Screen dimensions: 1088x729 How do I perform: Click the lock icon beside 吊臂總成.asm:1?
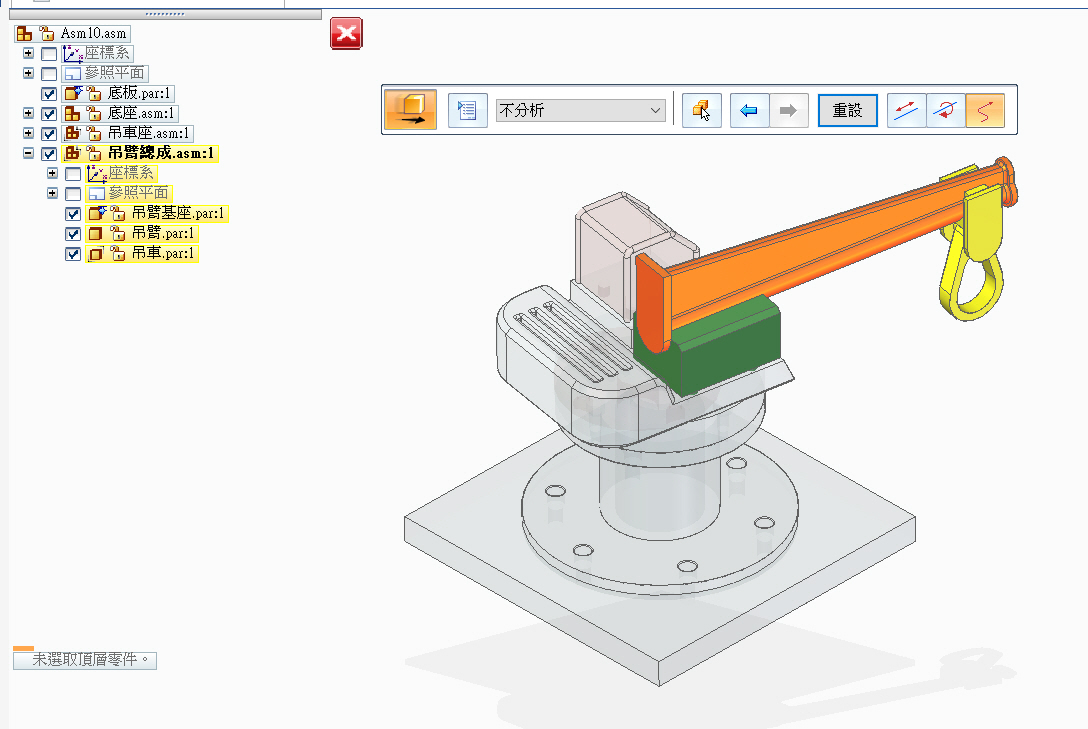click(94, 153)
